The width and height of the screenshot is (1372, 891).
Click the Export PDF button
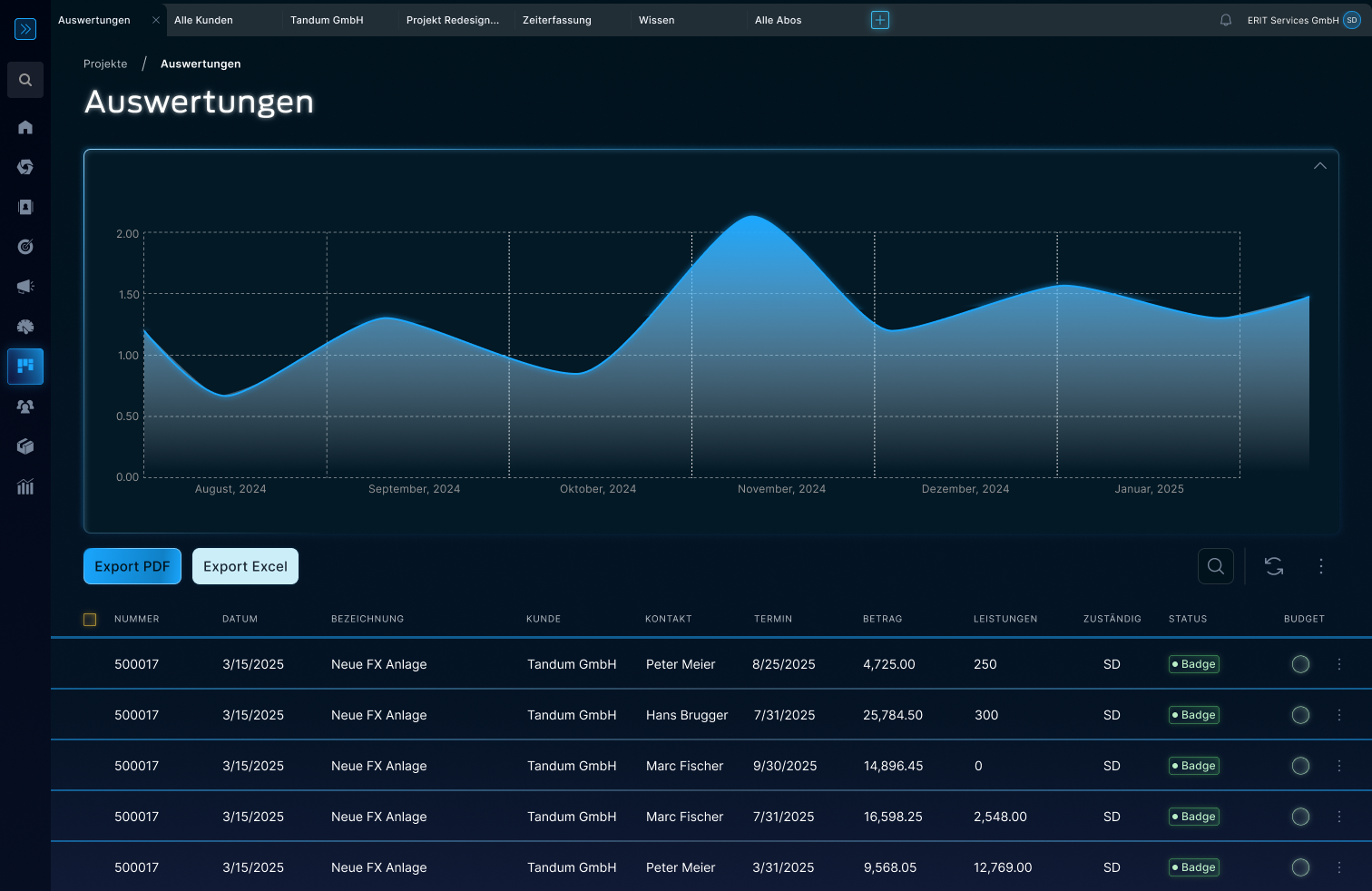[x=132, y=566]
